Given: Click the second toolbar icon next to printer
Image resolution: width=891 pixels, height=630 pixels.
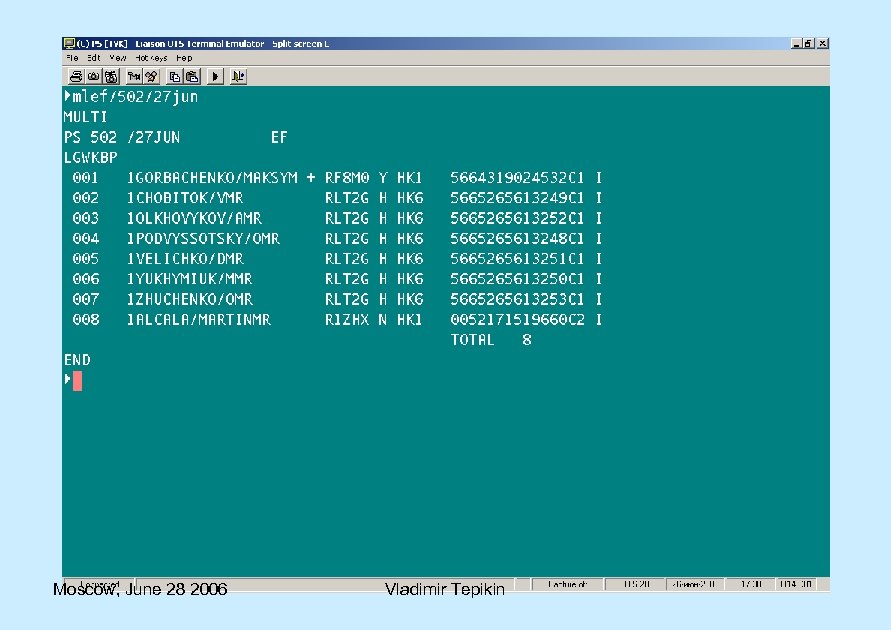Looking at the screenshot, I should point(94,76).
